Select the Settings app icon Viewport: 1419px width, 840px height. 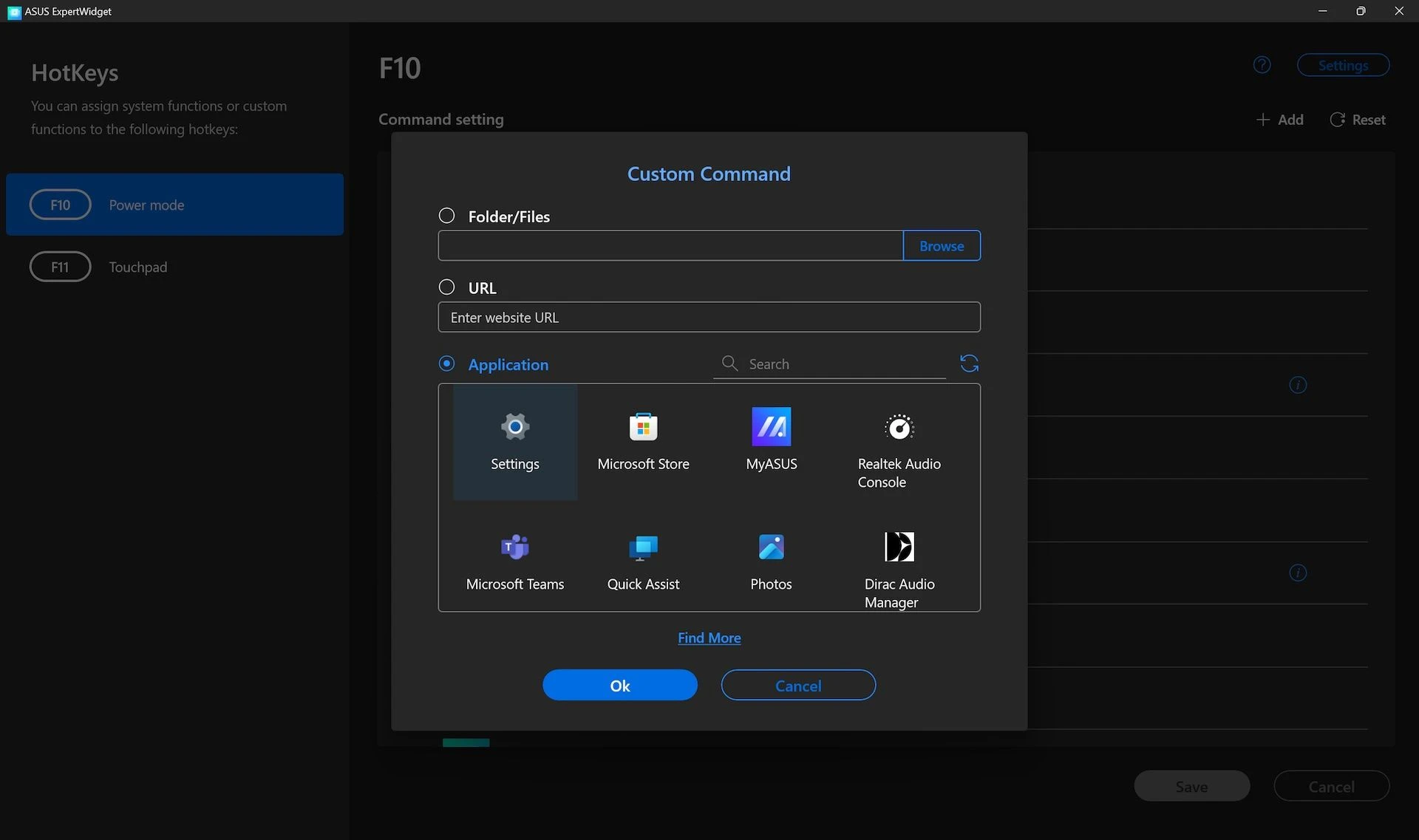(x=515, y=426)
